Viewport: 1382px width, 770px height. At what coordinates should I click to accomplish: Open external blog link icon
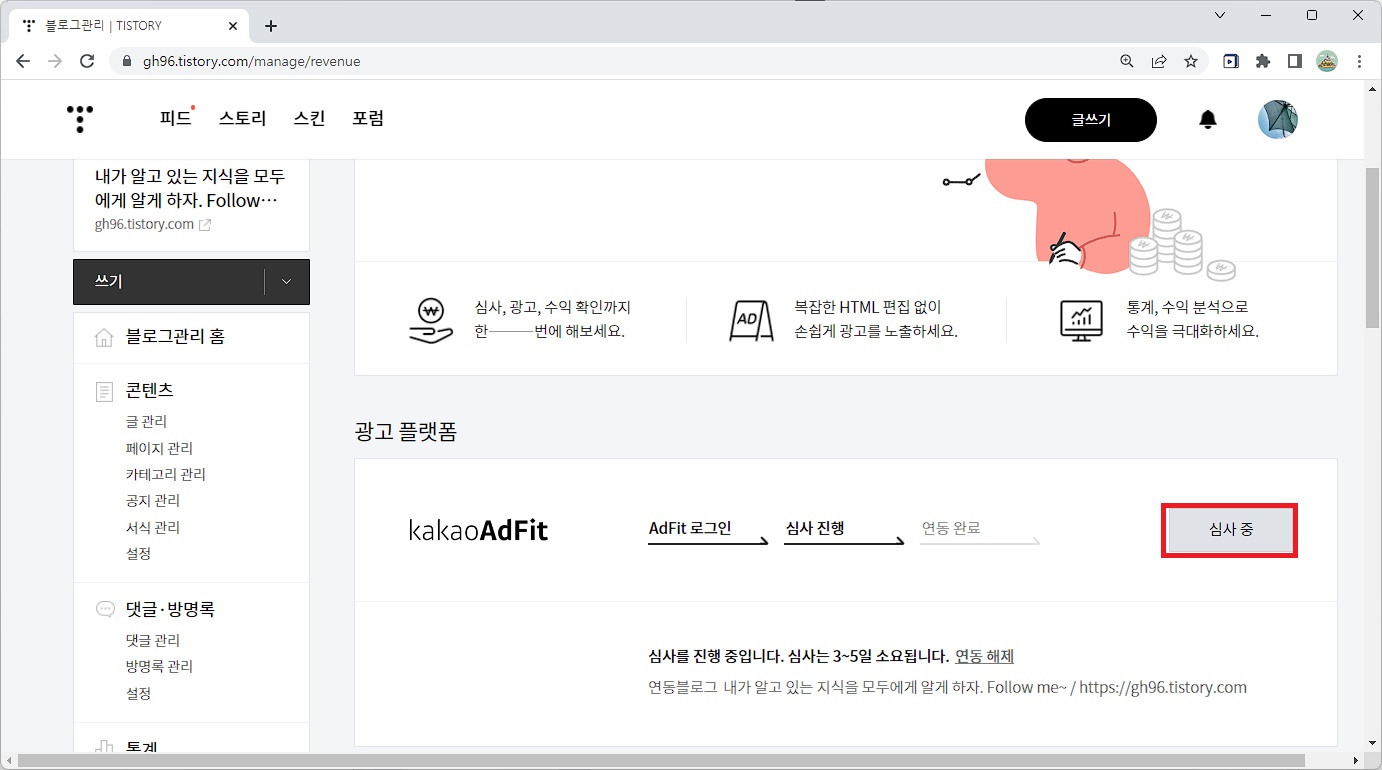(205, 225)
